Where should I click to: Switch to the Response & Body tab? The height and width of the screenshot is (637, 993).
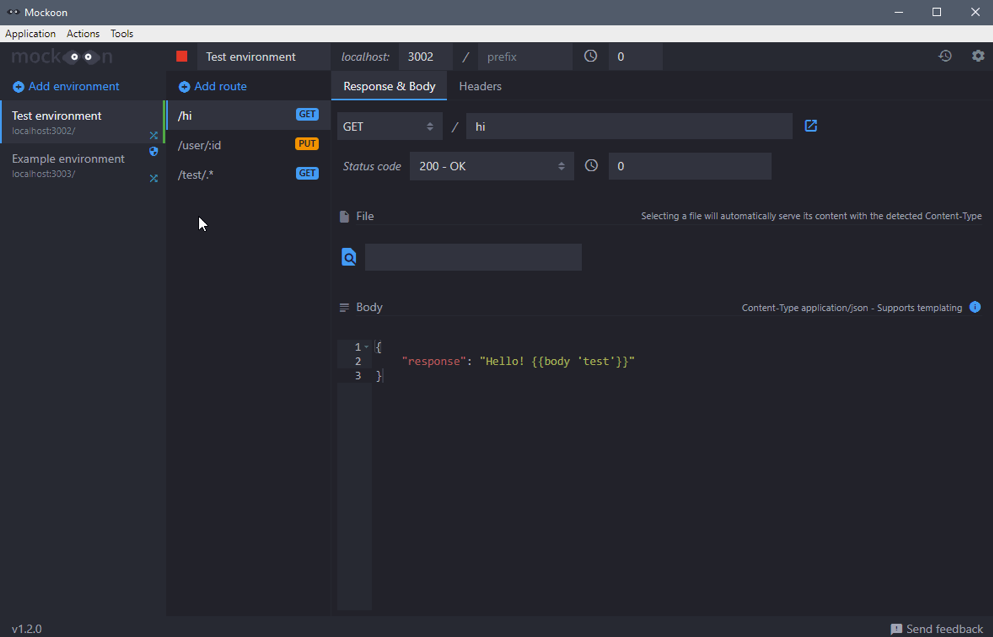389,86
